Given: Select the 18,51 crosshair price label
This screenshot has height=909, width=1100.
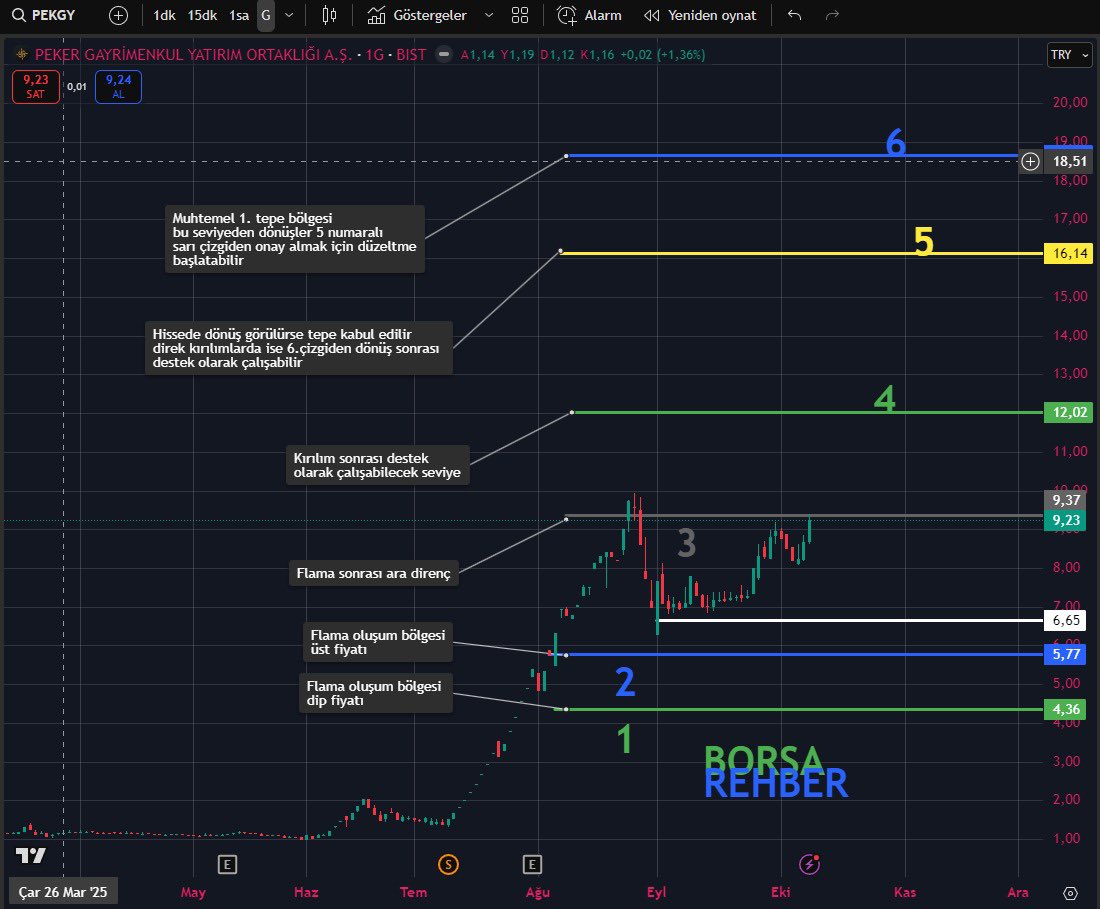Looking at the screenshot, I should [x=1069, y=162].
